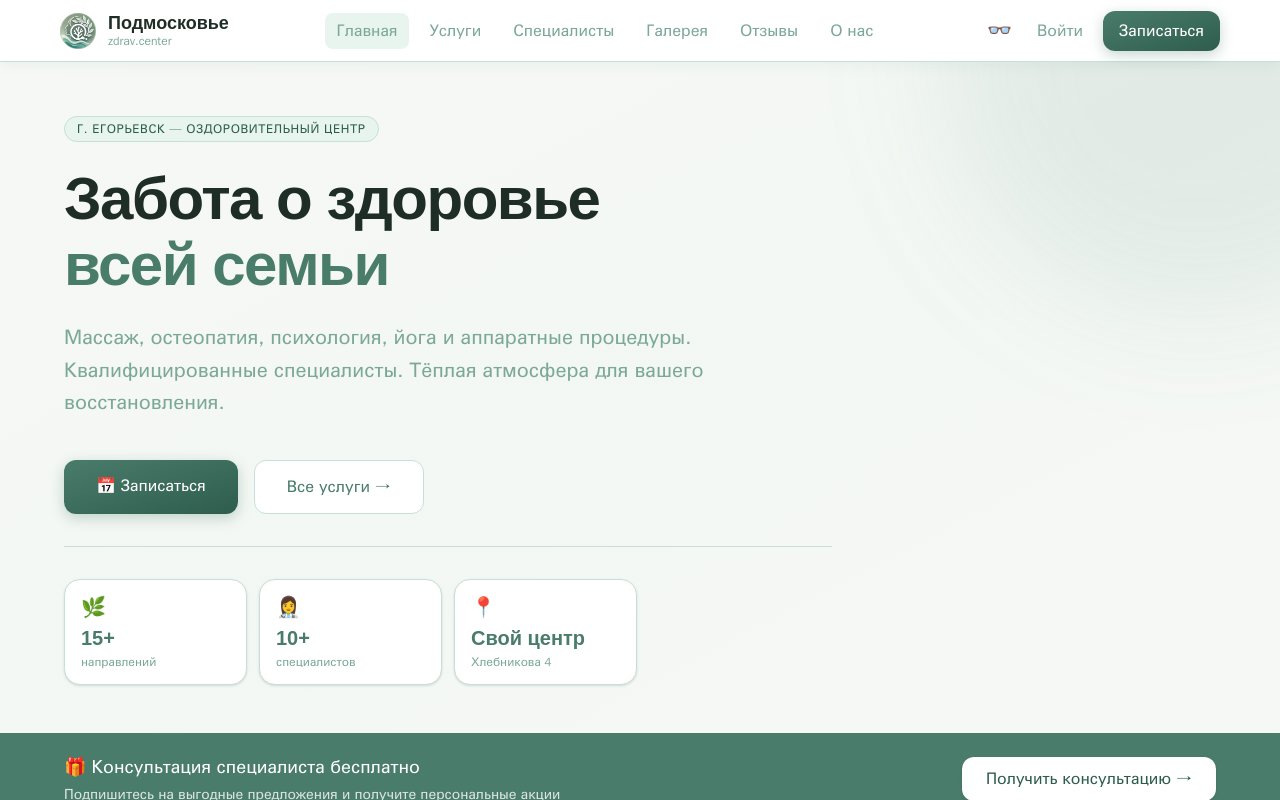Click the Подмосковье tree logo icon
1280x800 pixels.
coord(78,31)
